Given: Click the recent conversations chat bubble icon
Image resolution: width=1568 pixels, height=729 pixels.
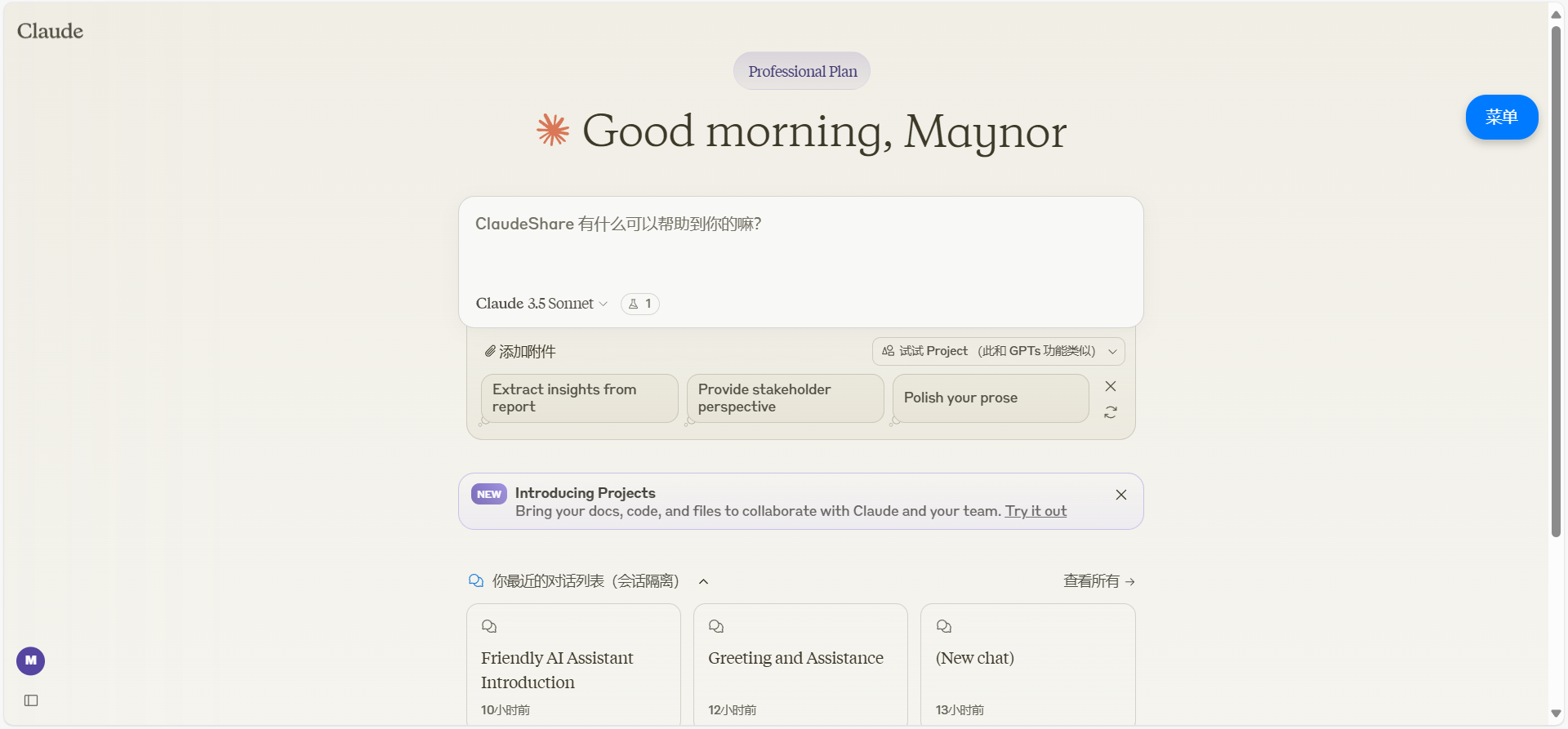Looking at the screenshot, I should coord(476,580).
